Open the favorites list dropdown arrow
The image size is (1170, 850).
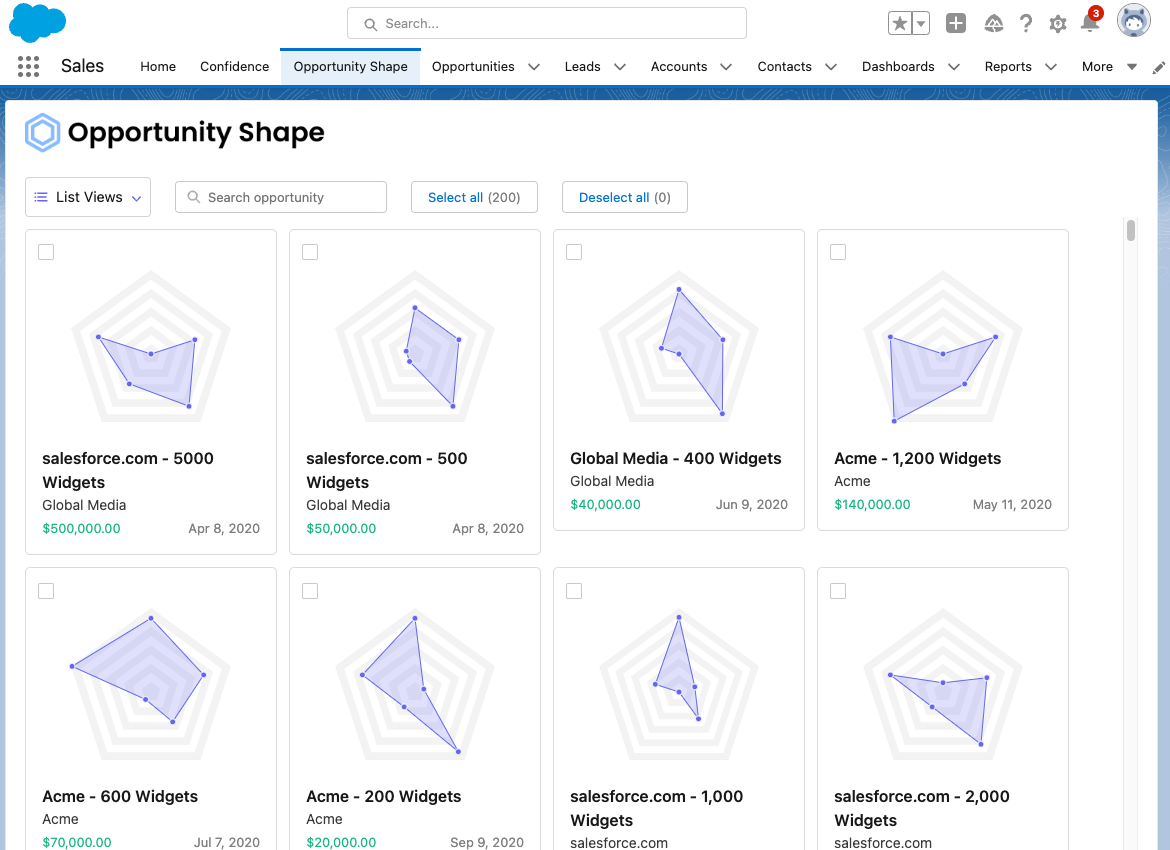click(x=921, y=24)
